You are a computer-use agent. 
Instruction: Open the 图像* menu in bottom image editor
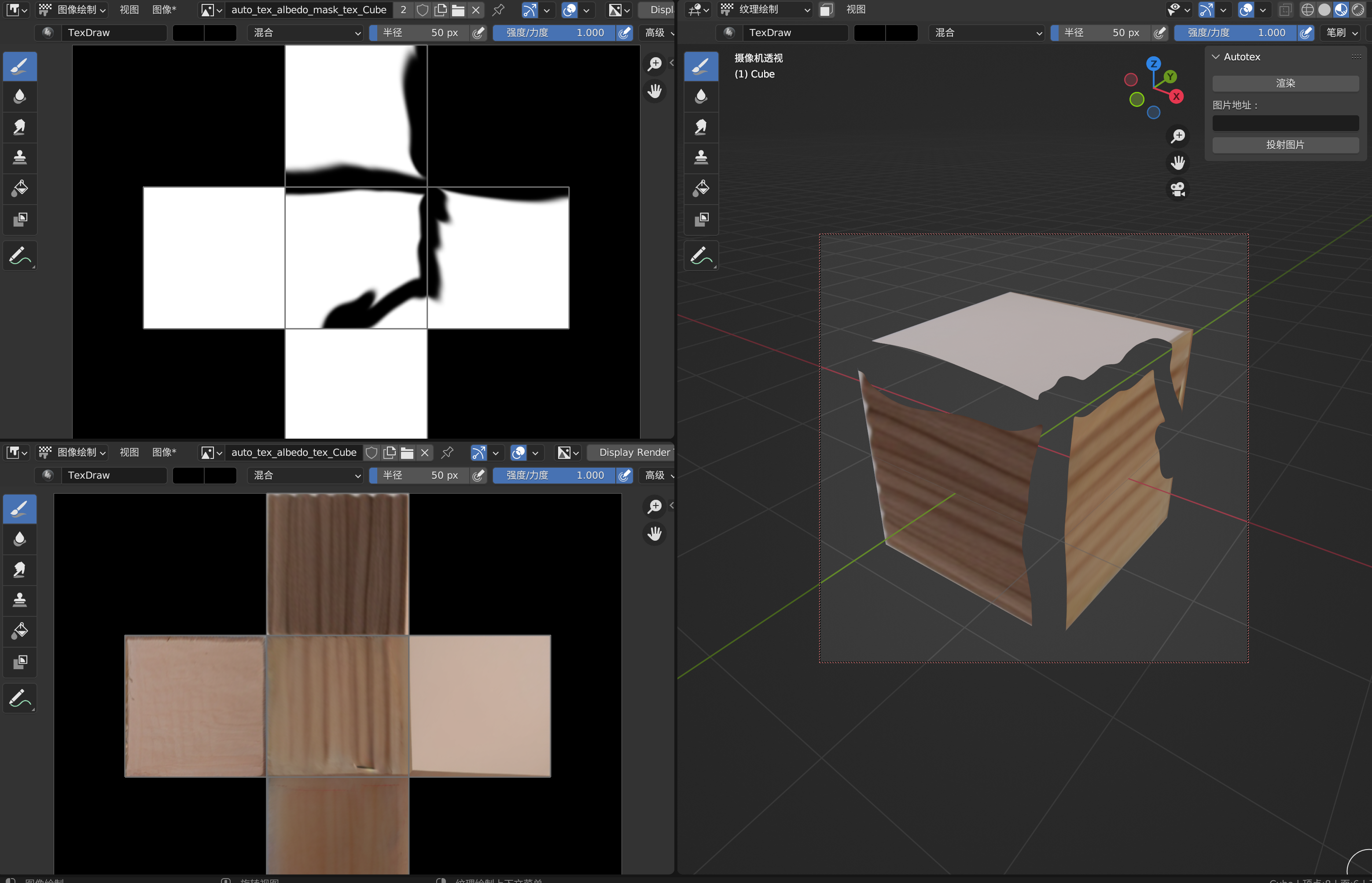(x=164, y=452)
